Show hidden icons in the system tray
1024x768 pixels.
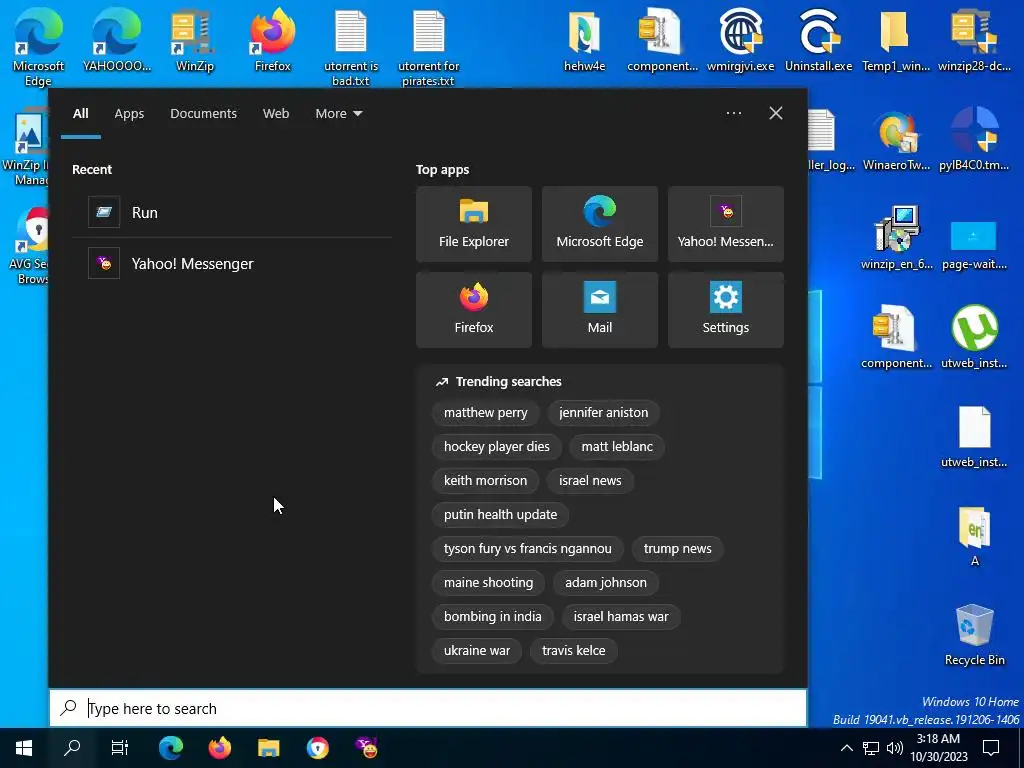pos(846,748)
